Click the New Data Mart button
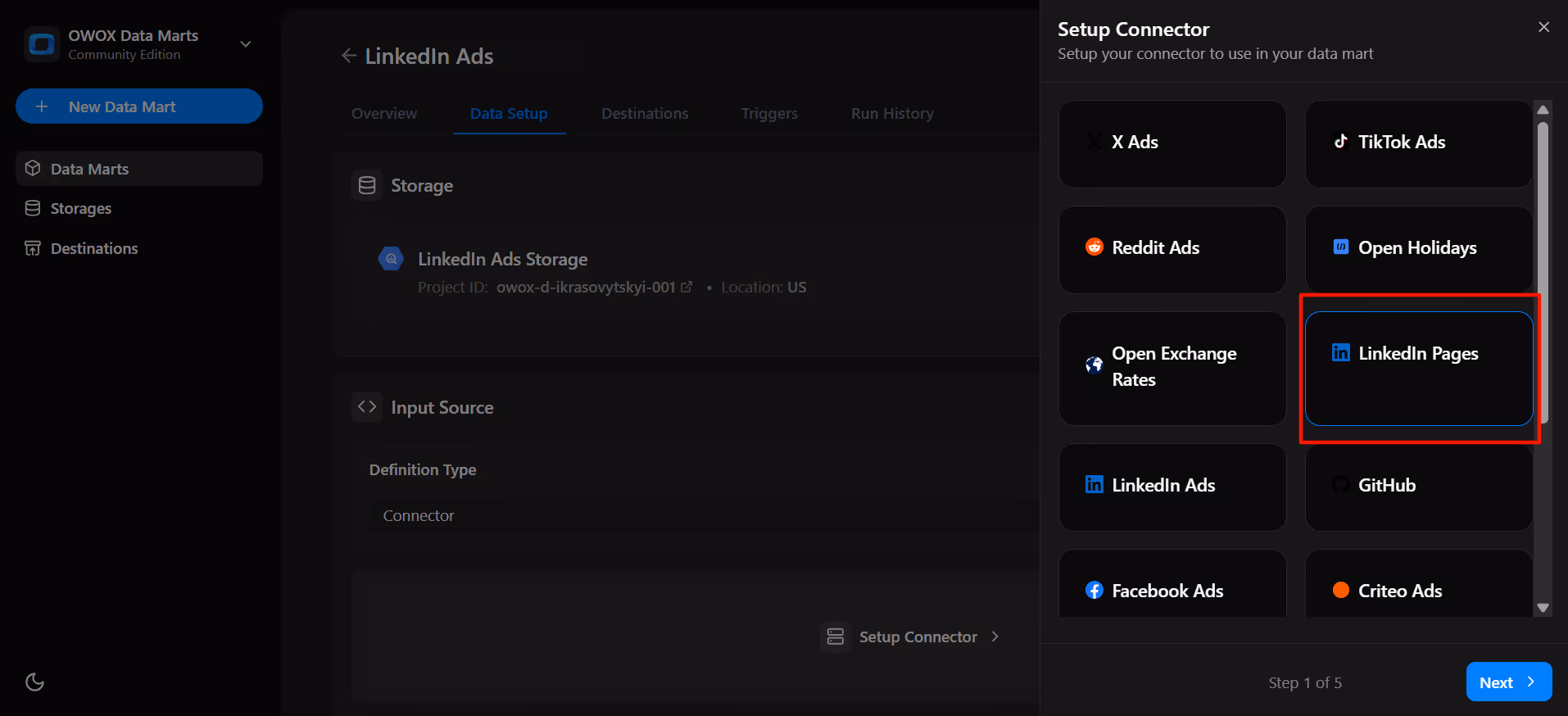The height and width of the screenshot is (716, 1568). (x=139, y=106)
